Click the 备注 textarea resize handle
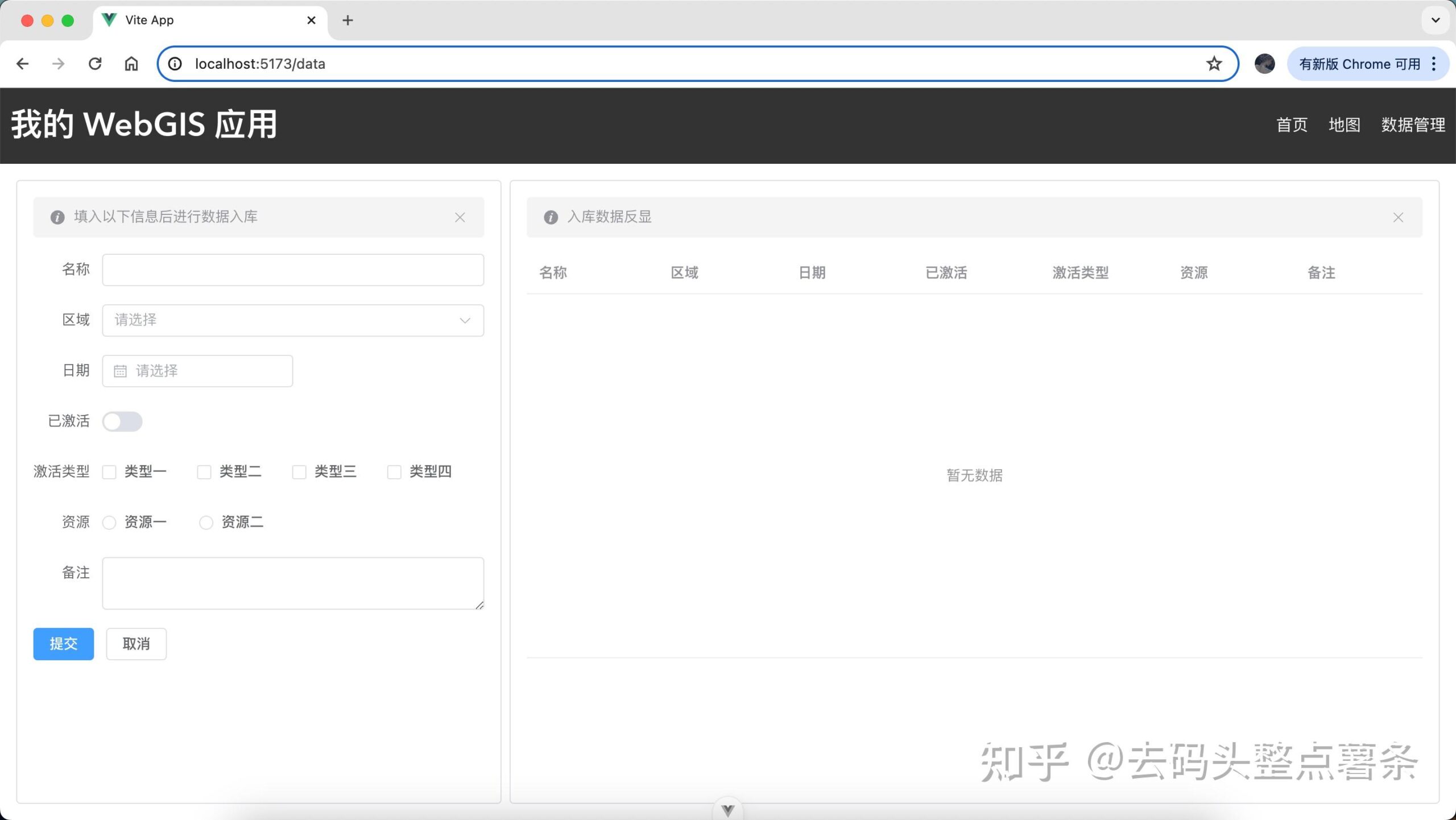 point(479,605)
